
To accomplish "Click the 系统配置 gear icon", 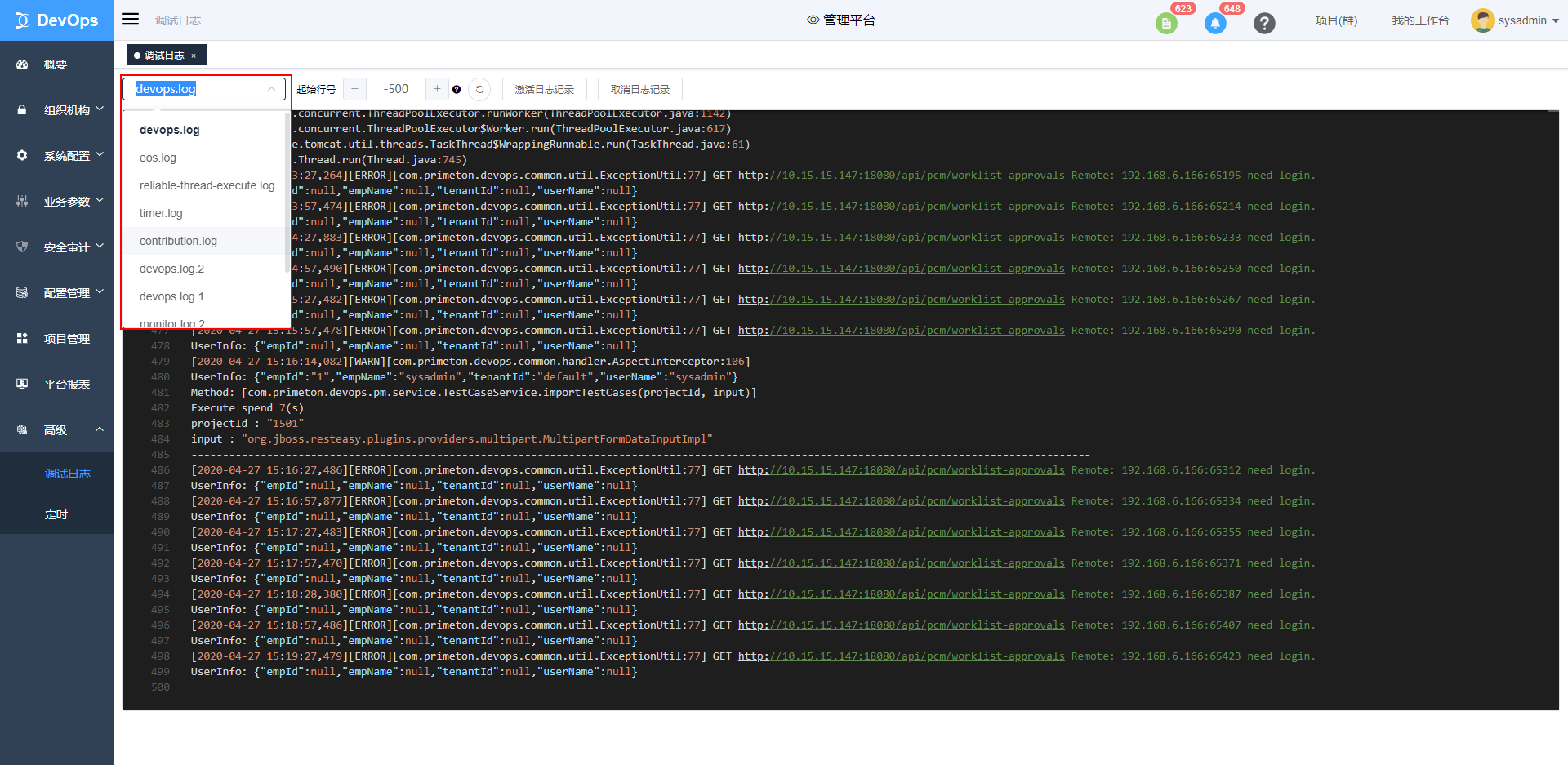I will (x=22, y=155).
